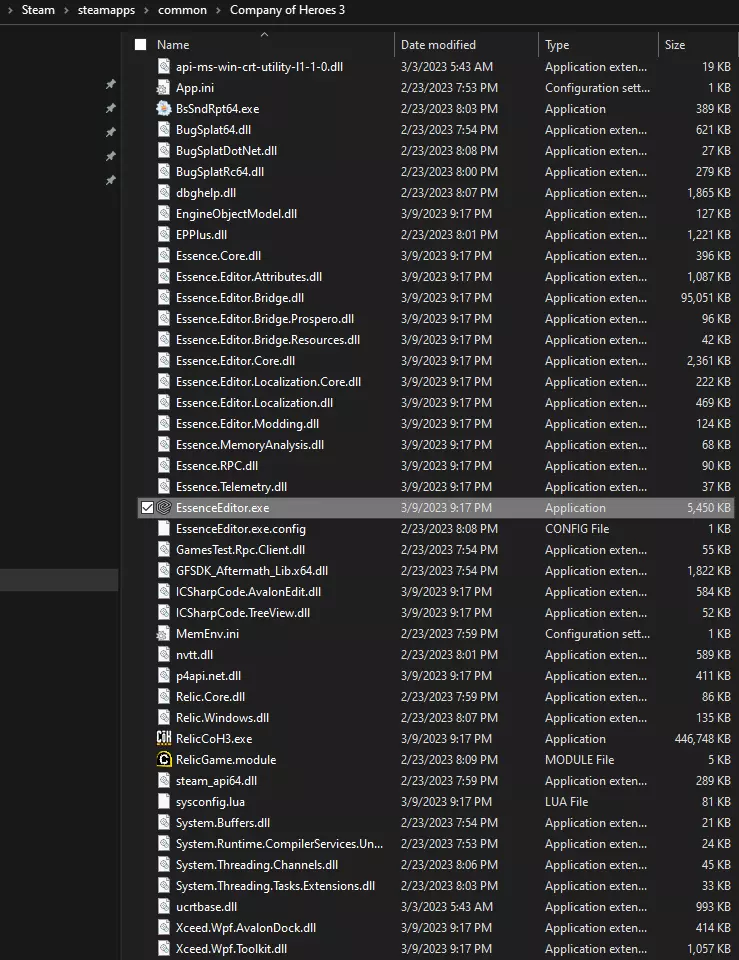Click the ucrtbase.dll file icon
The image size is (739, 960).
pyautogui.click(x=163, y=907)
